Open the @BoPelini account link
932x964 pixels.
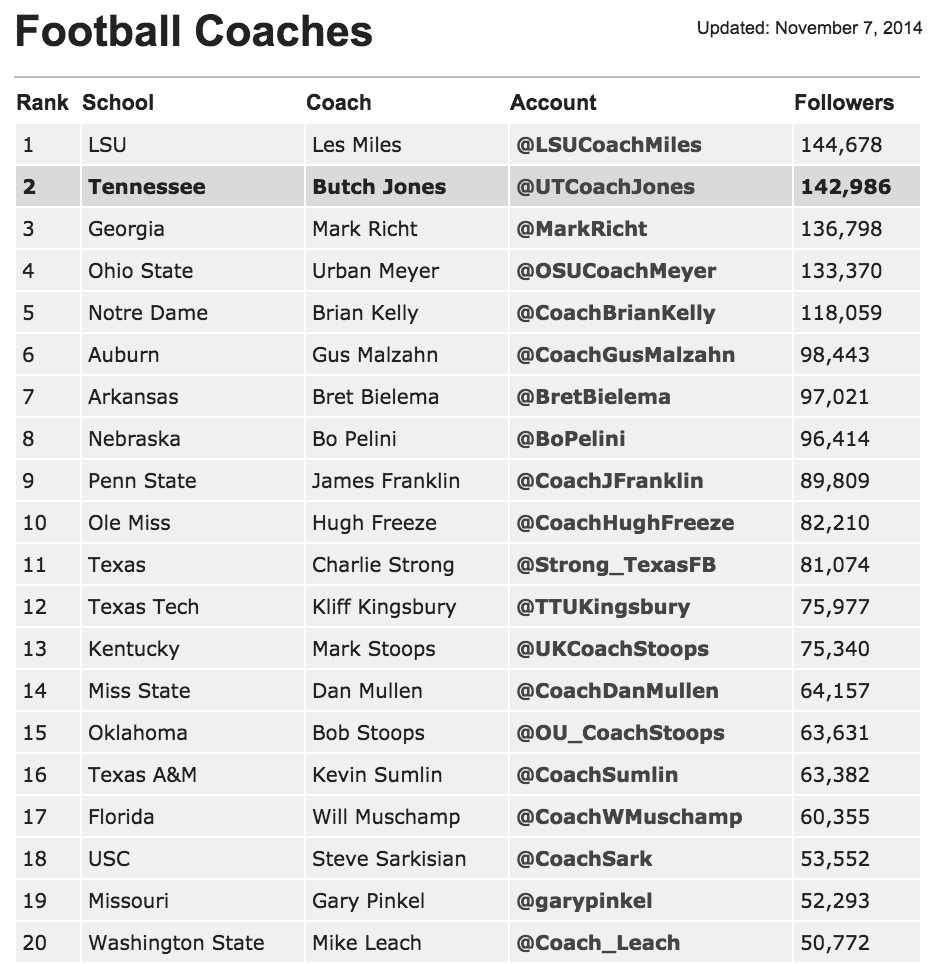[571, 439]
